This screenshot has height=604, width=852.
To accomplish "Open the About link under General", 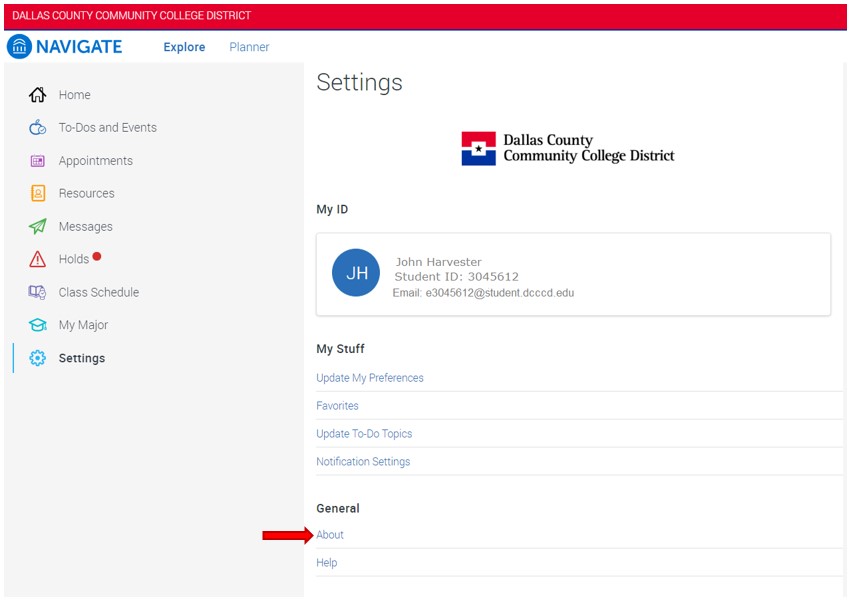I will pos(330,535).
